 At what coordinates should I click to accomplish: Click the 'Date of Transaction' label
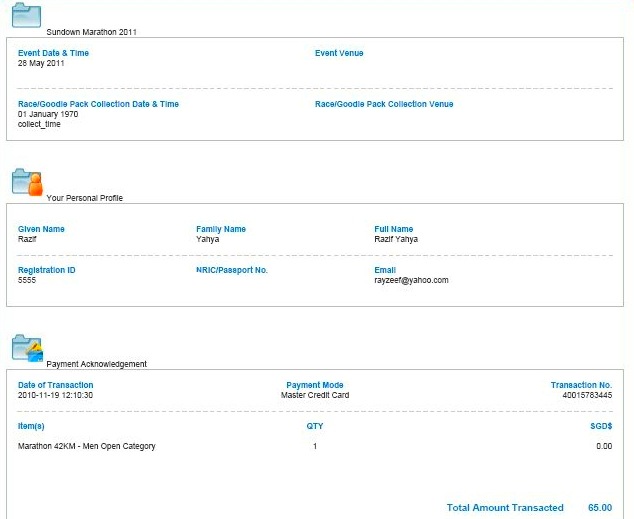click(x=55, y=385)
